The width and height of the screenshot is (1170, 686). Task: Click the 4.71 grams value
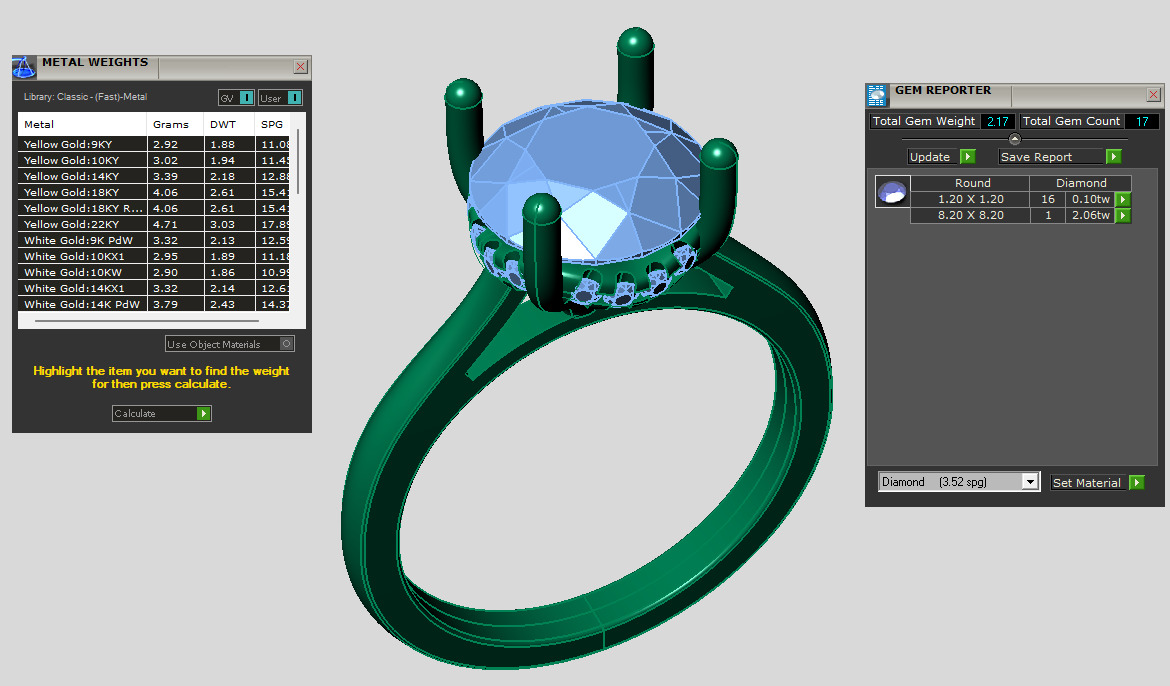165,224
